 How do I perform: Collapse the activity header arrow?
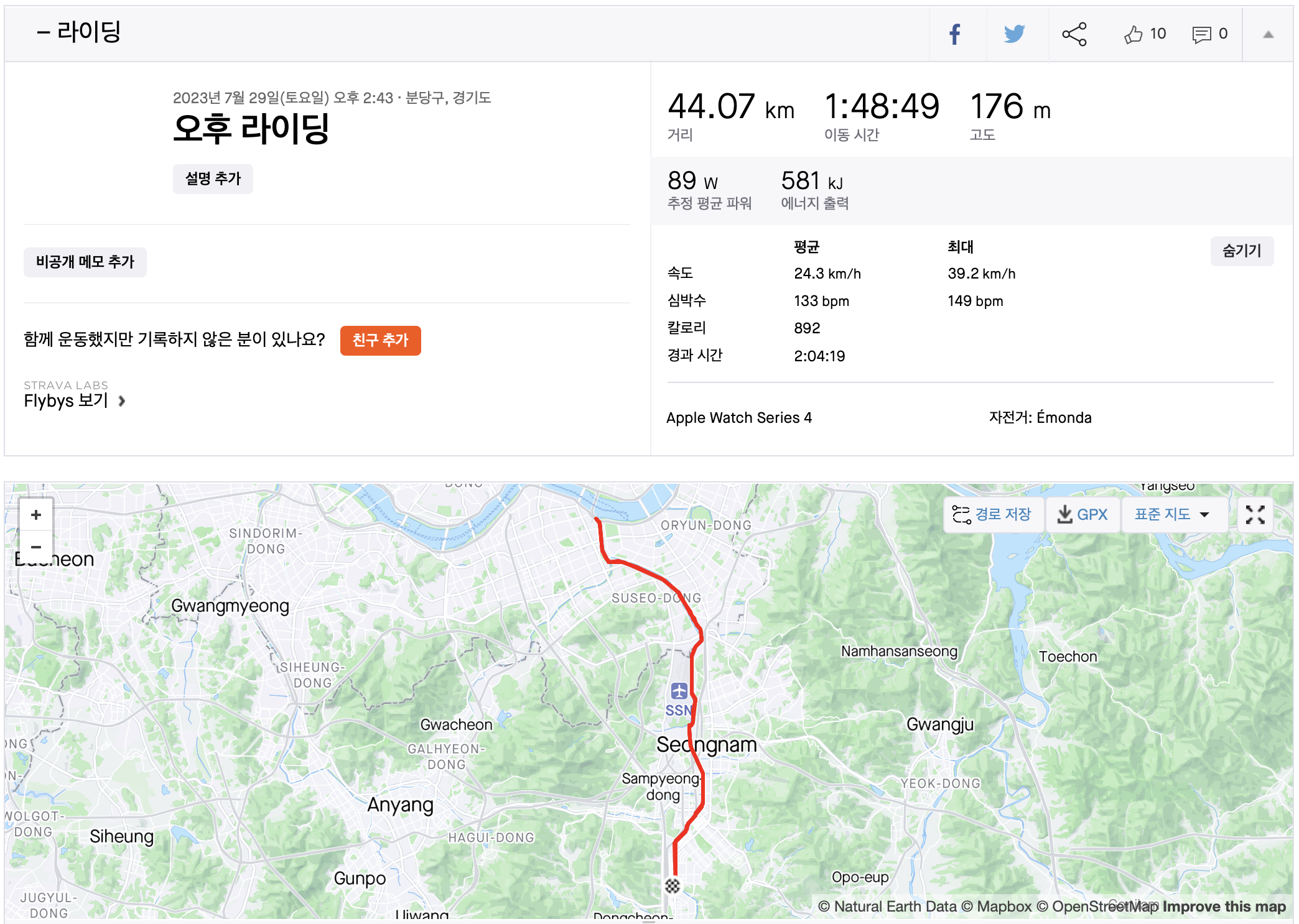click(x=1268, y=35)
